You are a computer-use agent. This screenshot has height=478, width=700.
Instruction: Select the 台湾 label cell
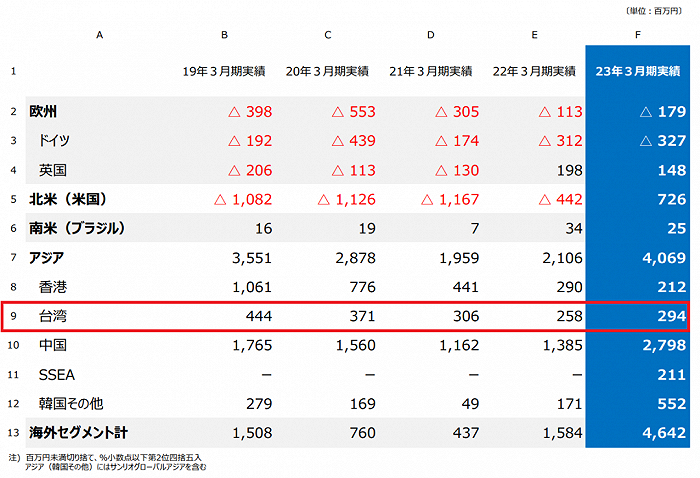54,317
